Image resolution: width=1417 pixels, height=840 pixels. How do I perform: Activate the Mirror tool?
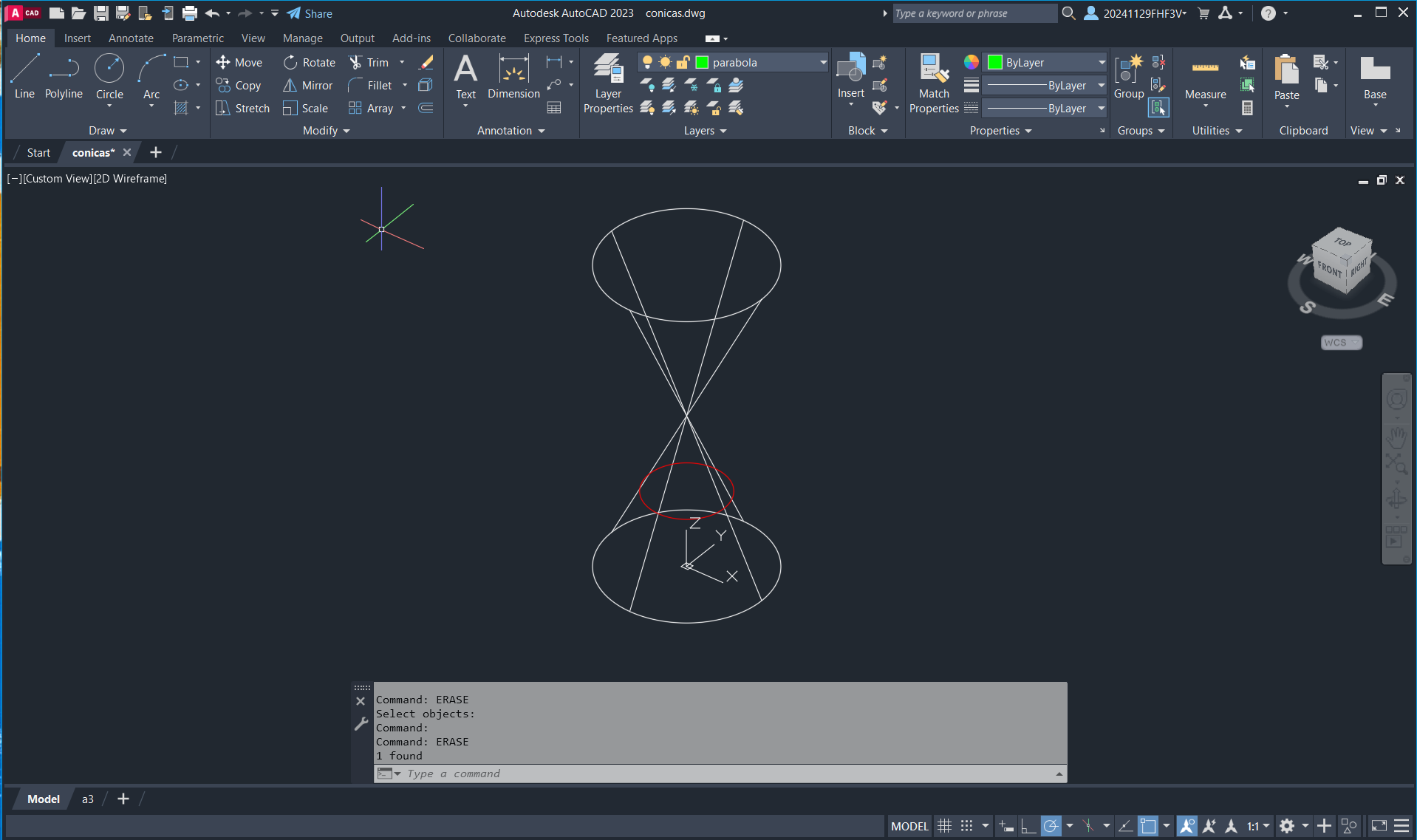coord(308,86)
